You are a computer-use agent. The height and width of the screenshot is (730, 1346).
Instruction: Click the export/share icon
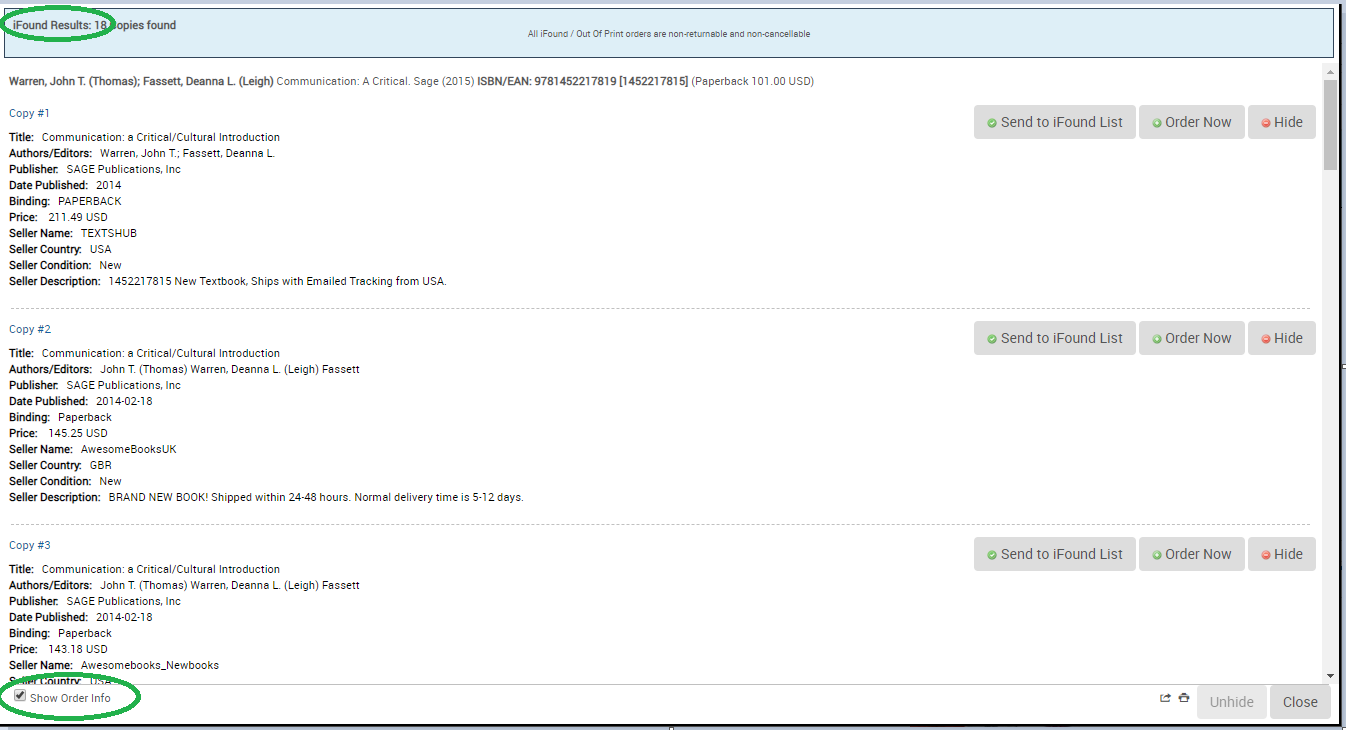point(1165,698)
